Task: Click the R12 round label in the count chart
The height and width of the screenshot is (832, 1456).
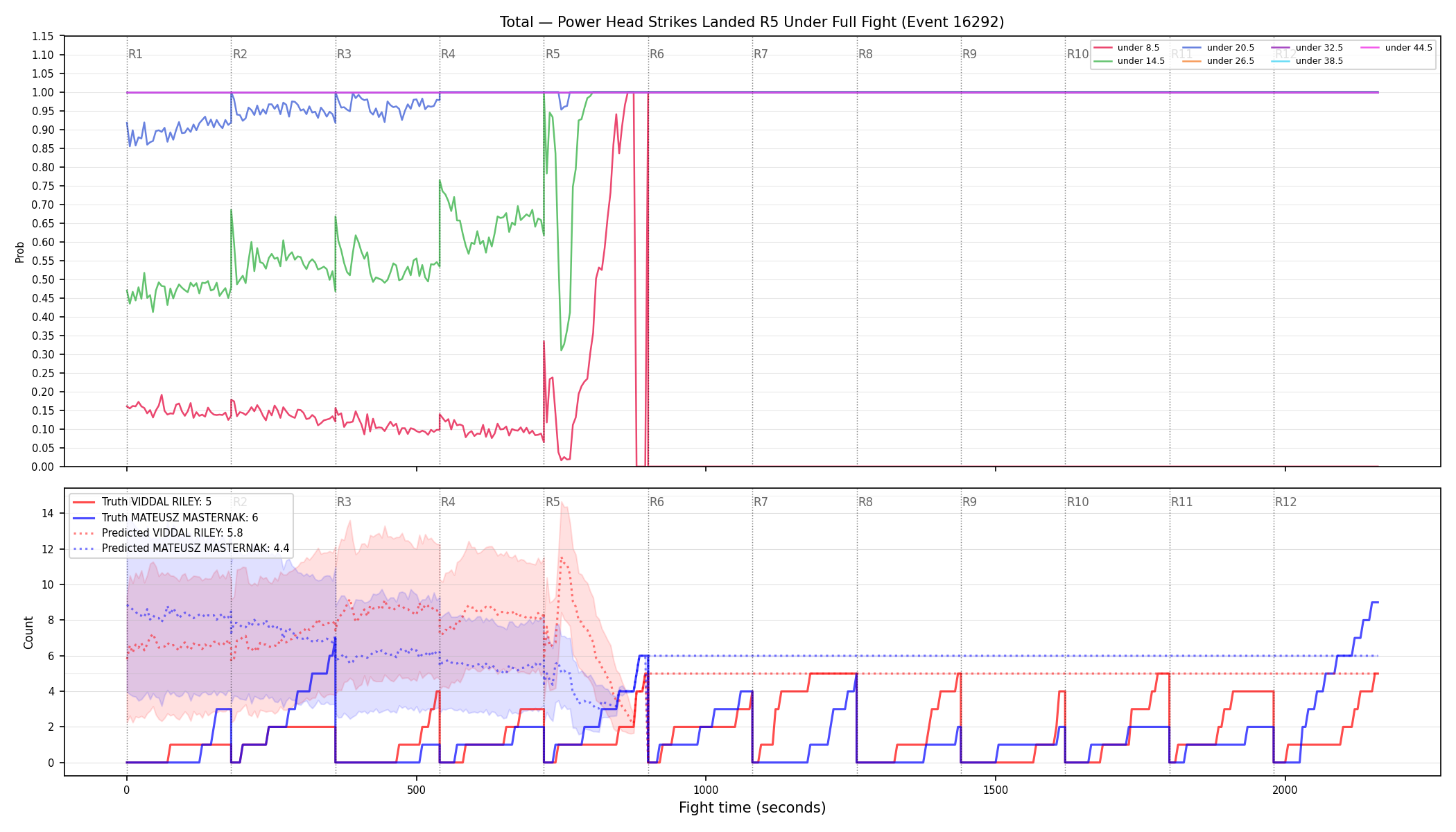Action: (x=1286, y=502)
